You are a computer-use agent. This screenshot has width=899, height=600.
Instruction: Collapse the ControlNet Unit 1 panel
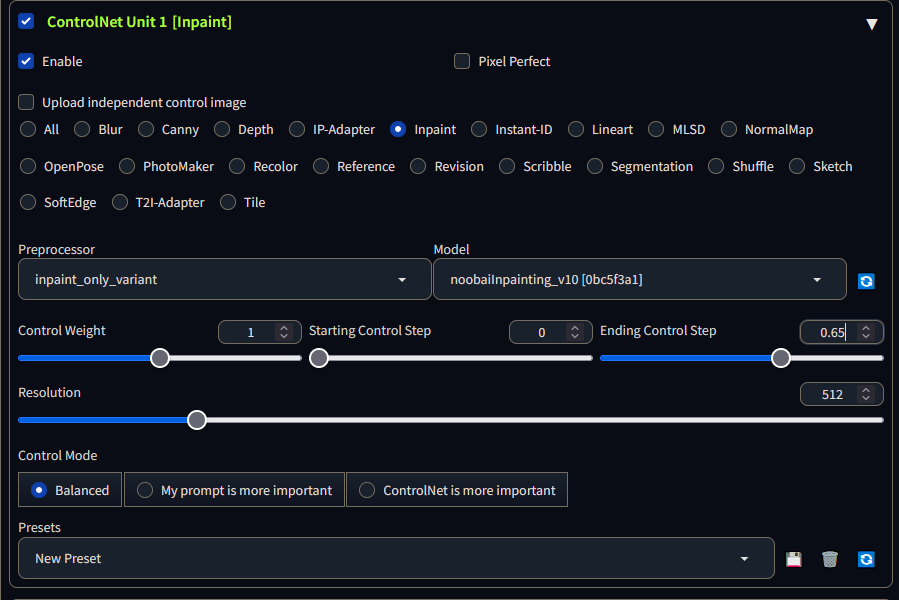click(x=871, y=24)
